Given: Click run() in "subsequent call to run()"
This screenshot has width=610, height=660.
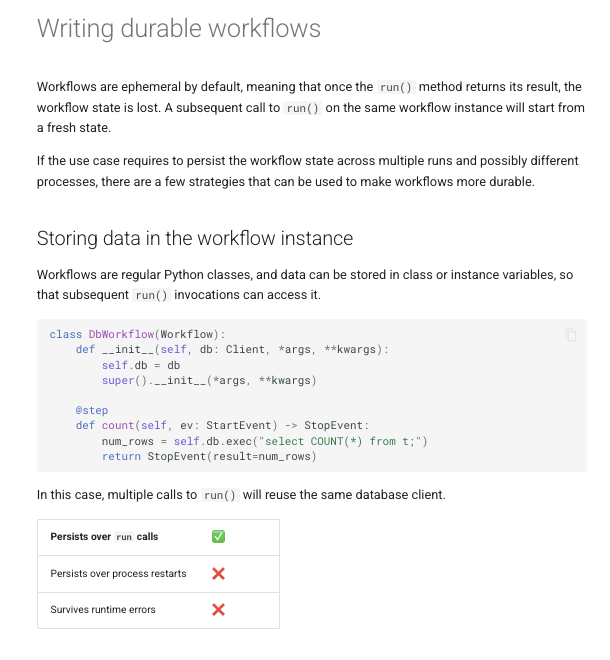Looking at the screenshot, I should coord(302,108).
